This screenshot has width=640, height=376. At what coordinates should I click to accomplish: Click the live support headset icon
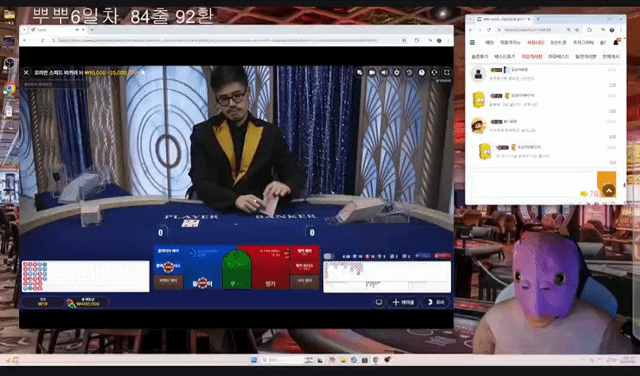tap(434, 73)
